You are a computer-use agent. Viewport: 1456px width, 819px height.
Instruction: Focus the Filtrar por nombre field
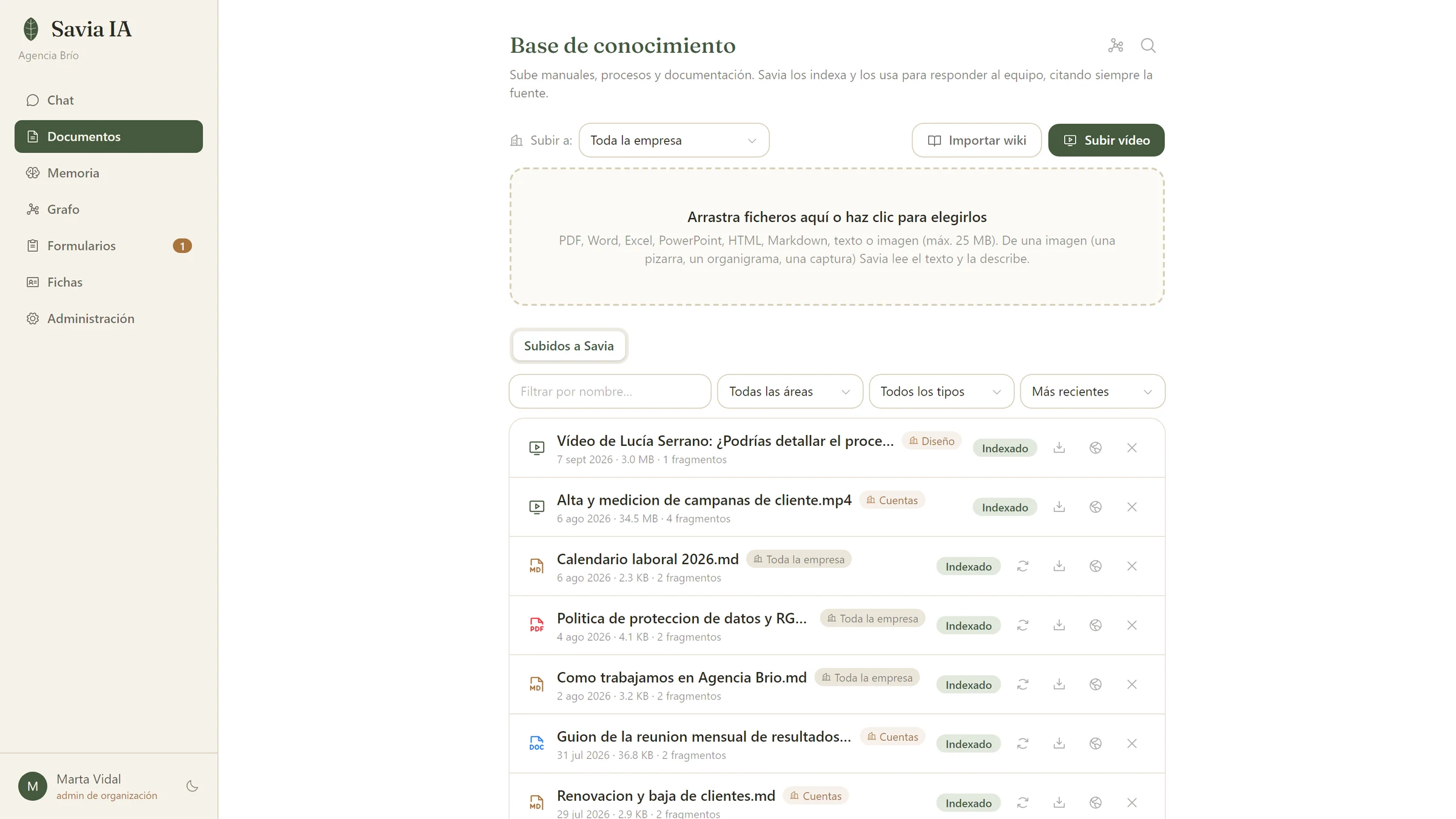pos(610,392)
